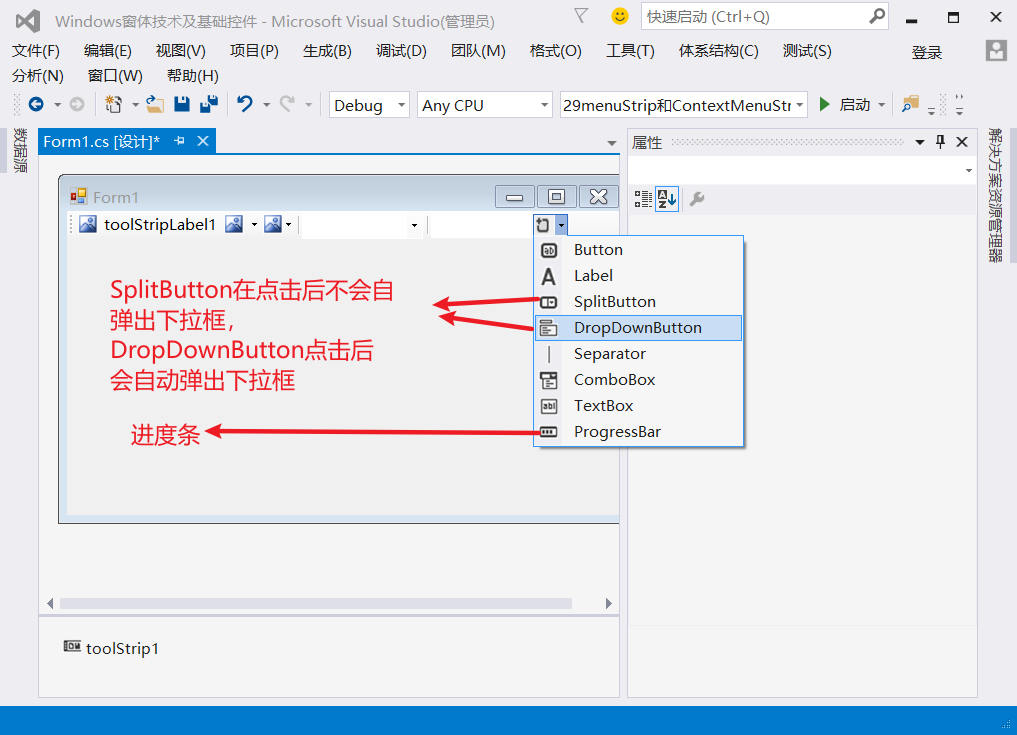Click the Undo icon in the toolbar
This screenshot has height=735, width=1017.
pyautogui.click(x=246, y=104)
